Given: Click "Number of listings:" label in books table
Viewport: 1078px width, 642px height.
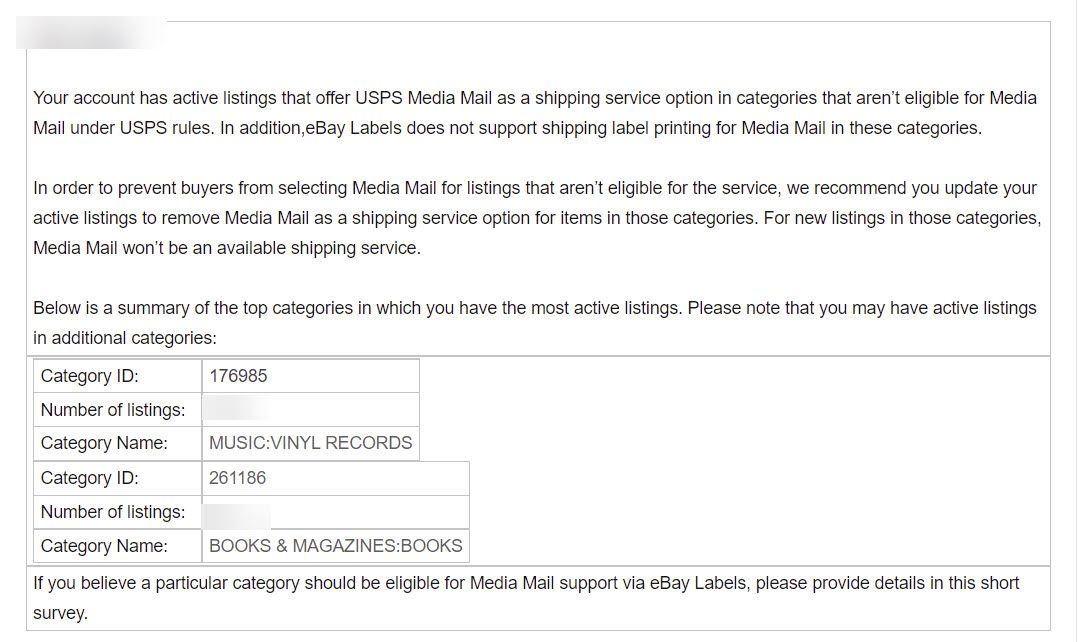Looking at the screenshot, I should click(112, 512).
